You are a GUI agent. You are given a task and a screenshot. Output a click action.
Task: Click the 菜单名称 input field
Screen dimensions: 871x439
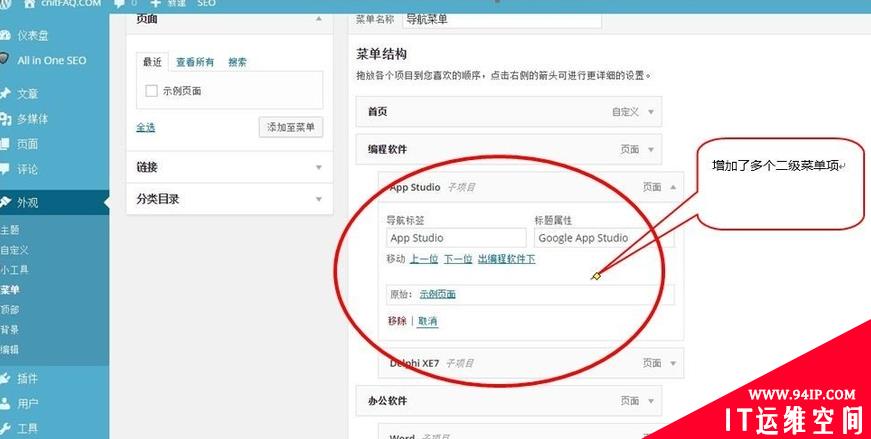[x=502, y=19]
